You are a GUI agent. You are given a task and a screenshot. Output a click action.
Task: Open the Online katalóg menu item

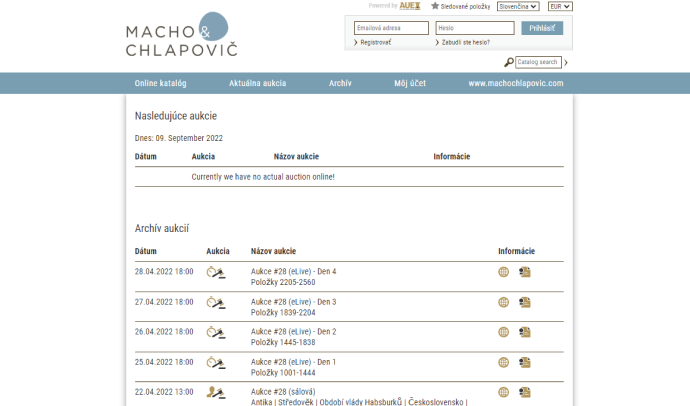click(160, 83)
